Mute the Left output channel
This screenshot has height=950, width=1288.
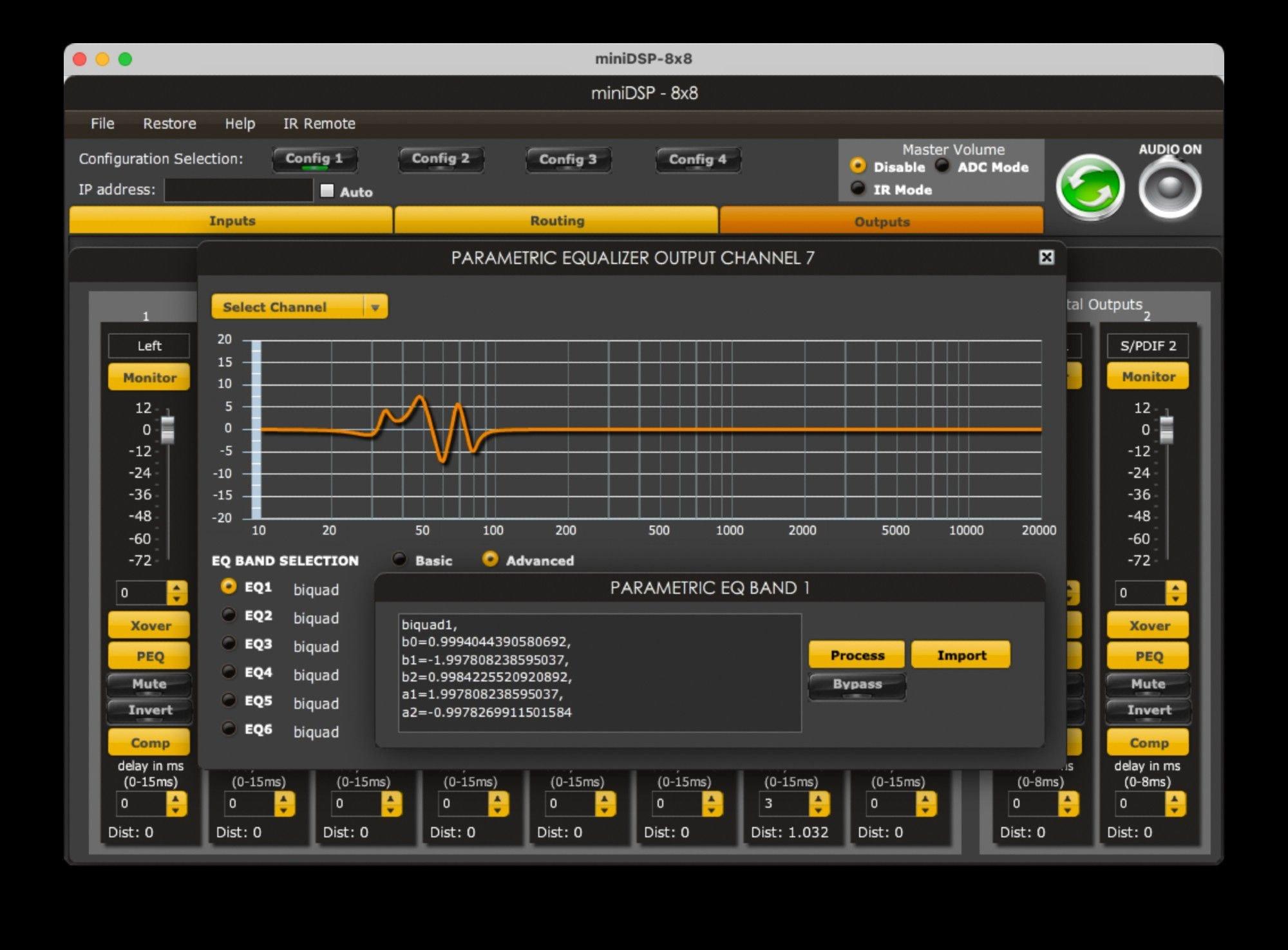[x=149, y=684]
